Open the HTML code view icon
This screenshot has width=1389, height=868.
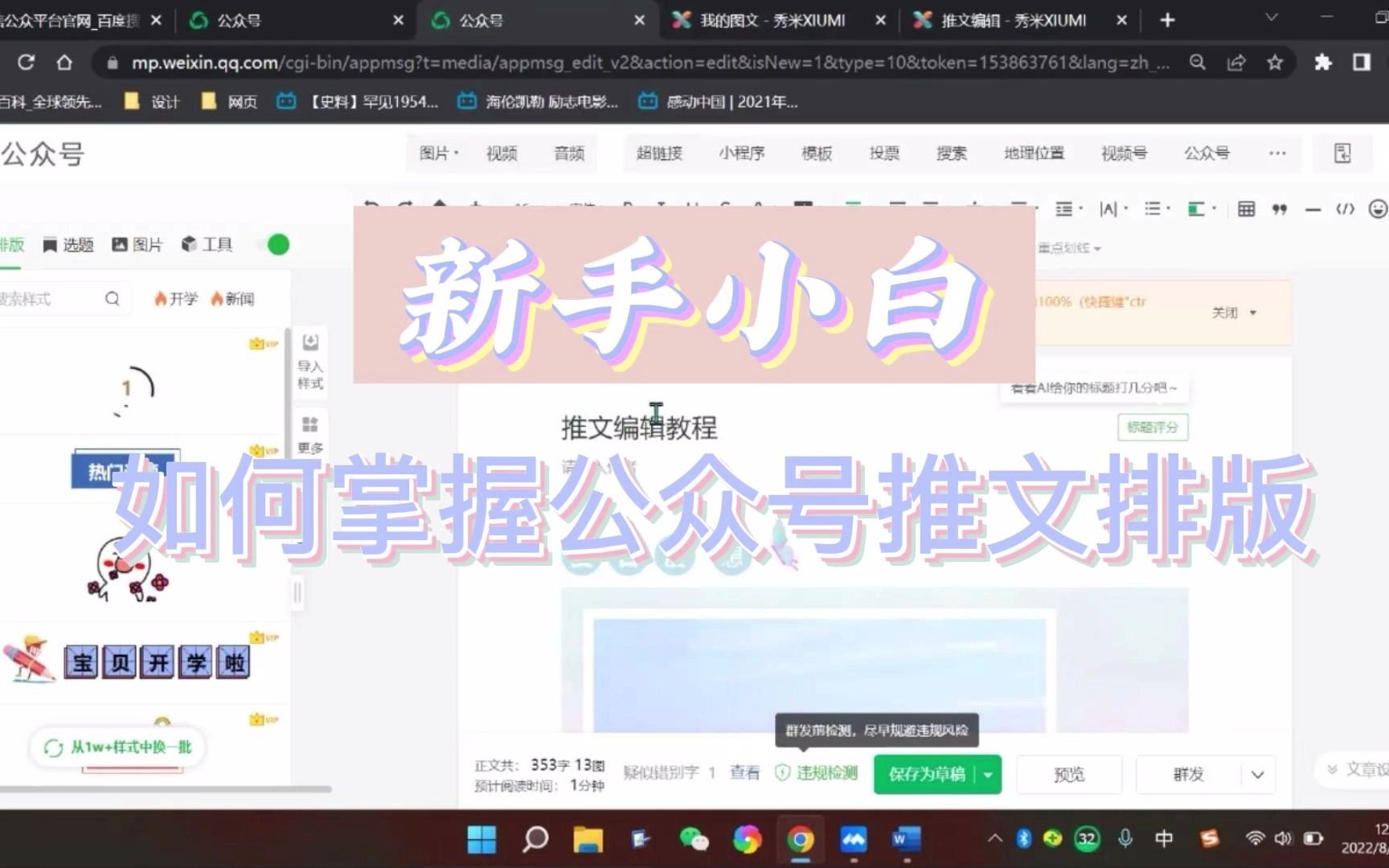[1345, 210]
